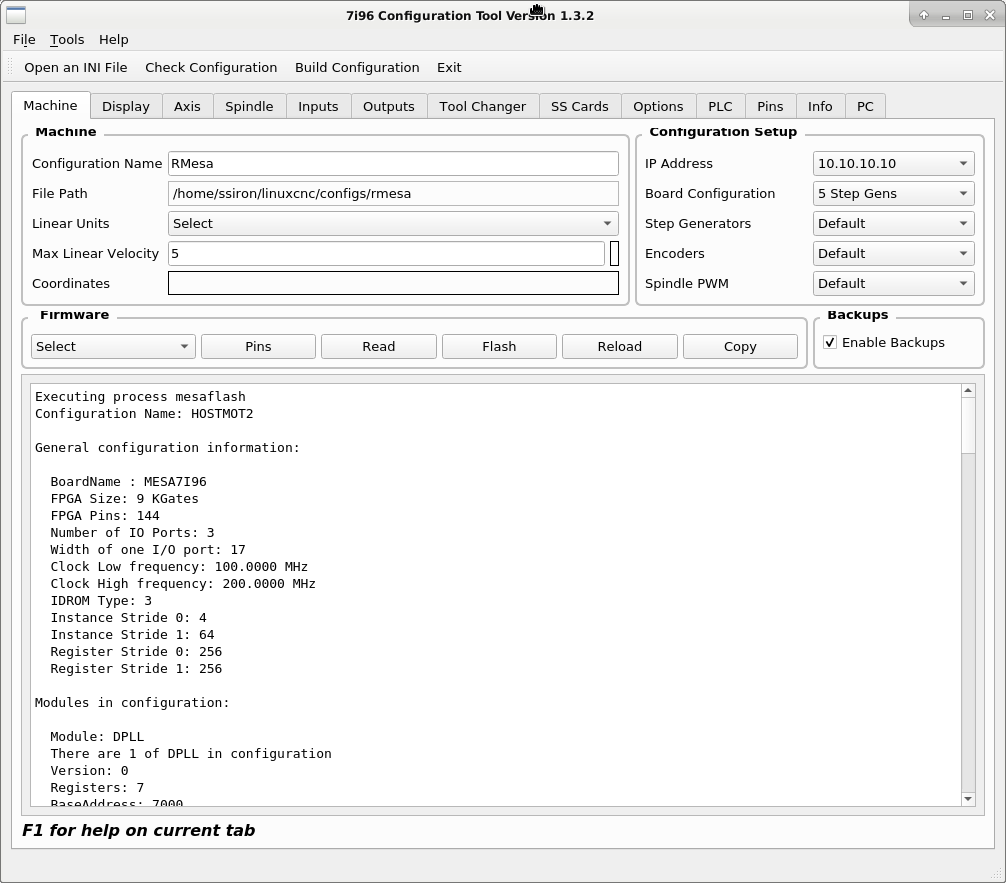
Task: Click the log scroll up arrow
Action: (x=968, y=390)
